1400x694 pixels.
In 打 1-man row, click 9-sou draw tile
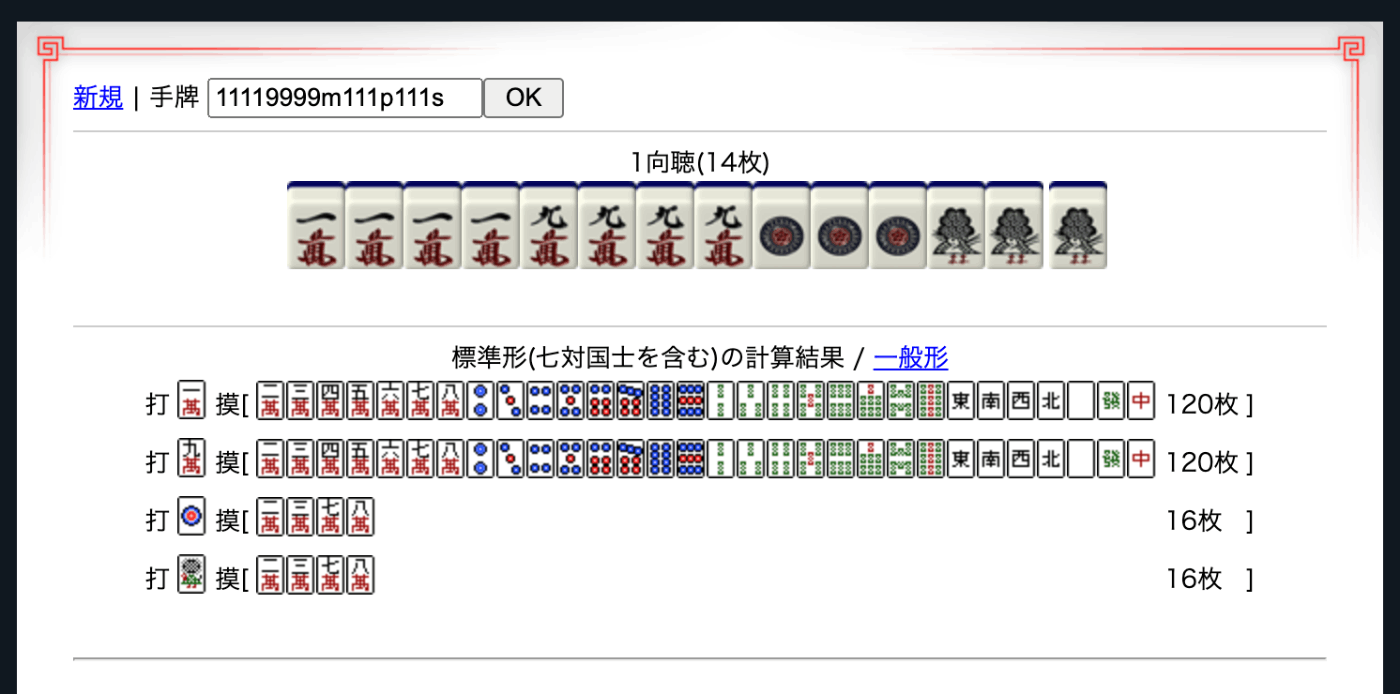click(932, 400)
